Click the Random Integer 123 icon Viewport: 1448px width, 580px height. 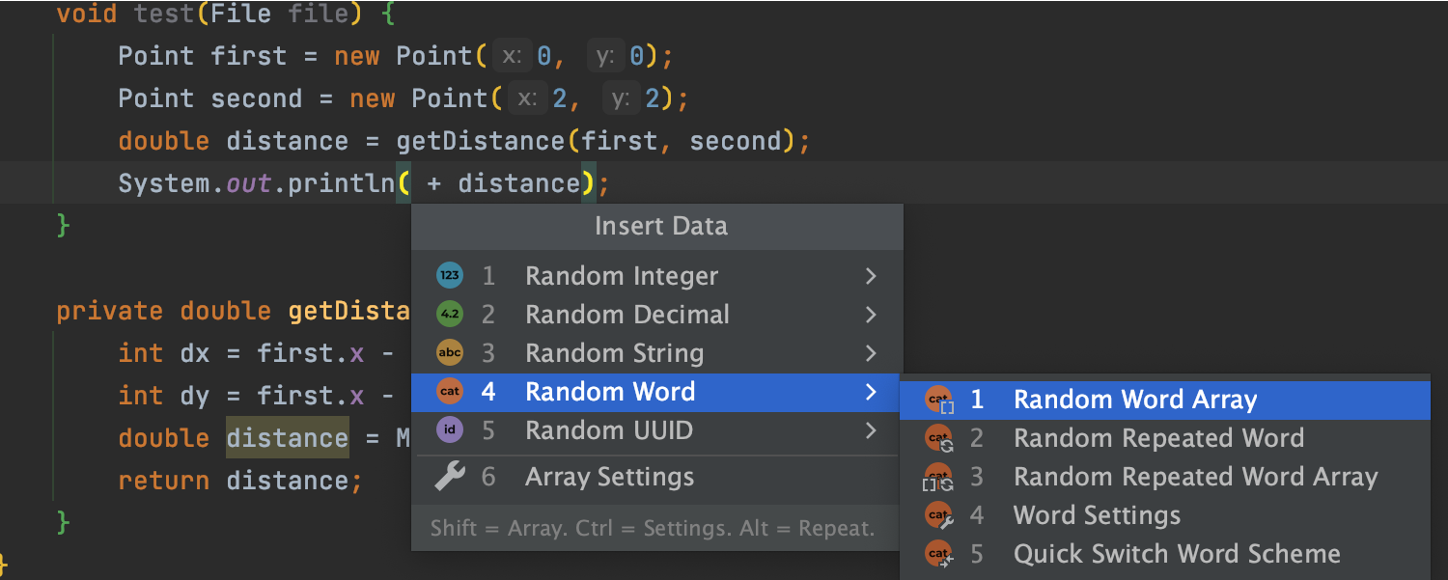point(450,276)
